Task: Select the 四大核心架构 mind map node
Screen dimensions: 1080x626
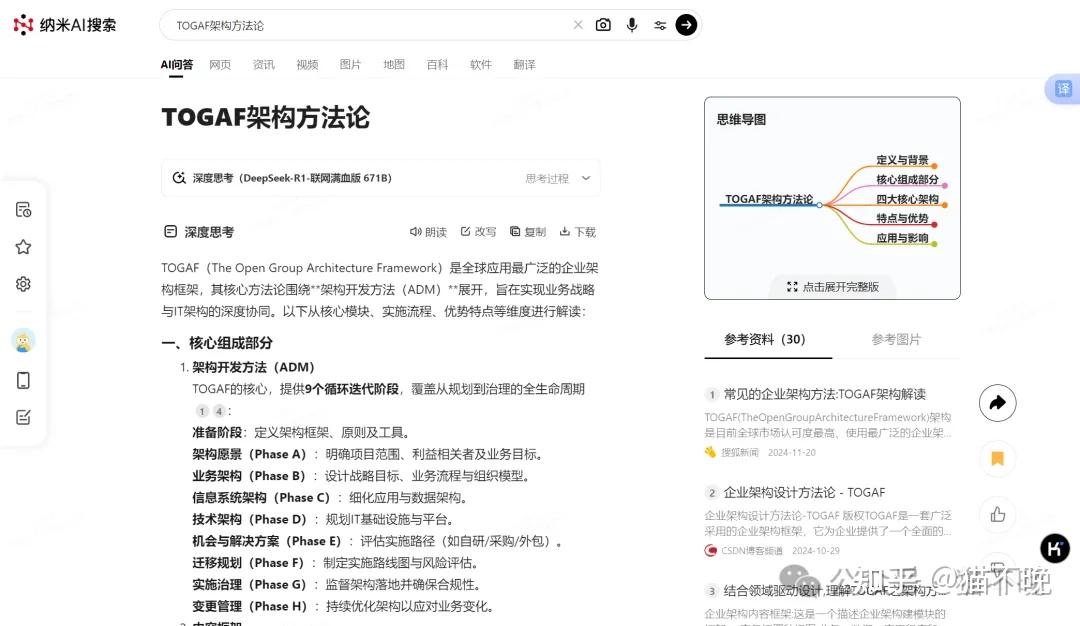Action: tap(907, 199)
